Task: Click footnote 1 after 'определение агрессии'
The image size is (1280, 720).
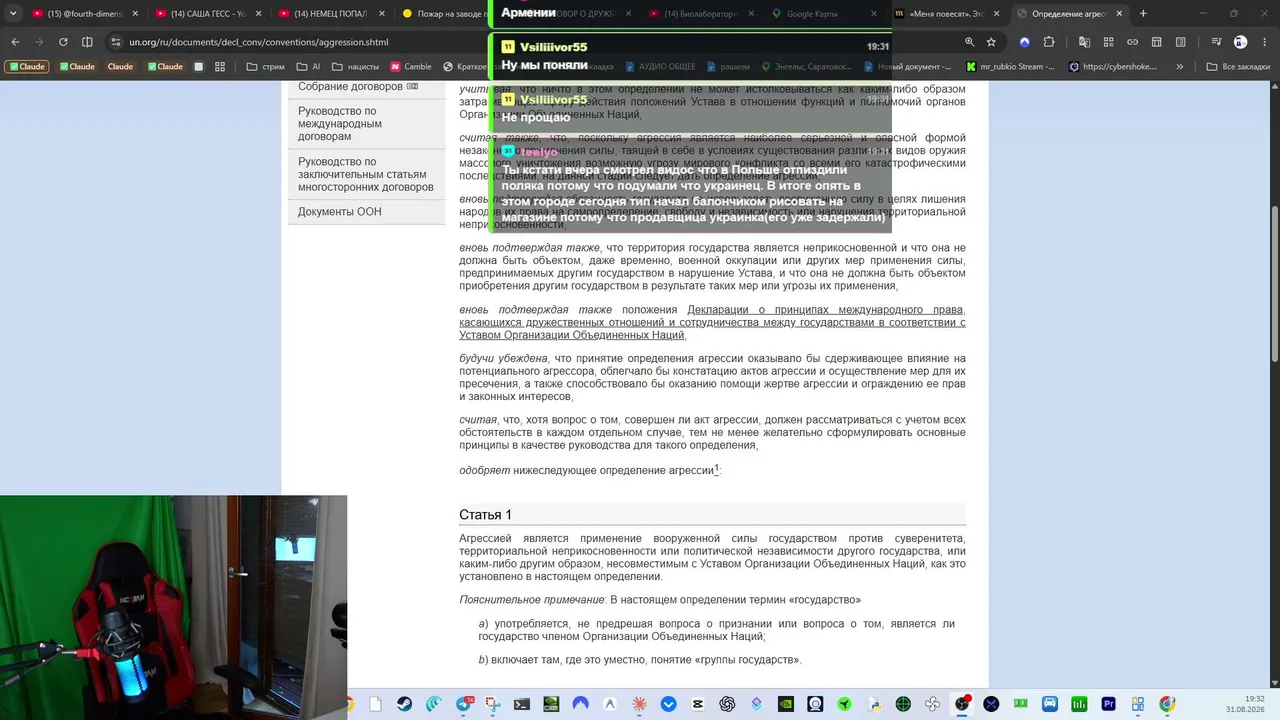Action: tap(716, 469)
